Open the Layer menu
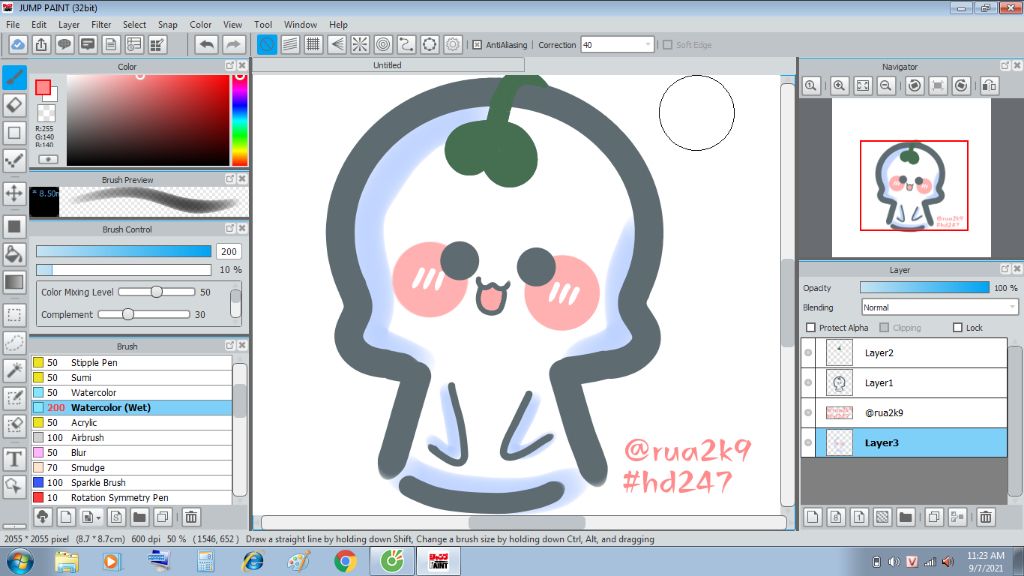Viewport: 1024px width, 576px height. click(69, 24)
